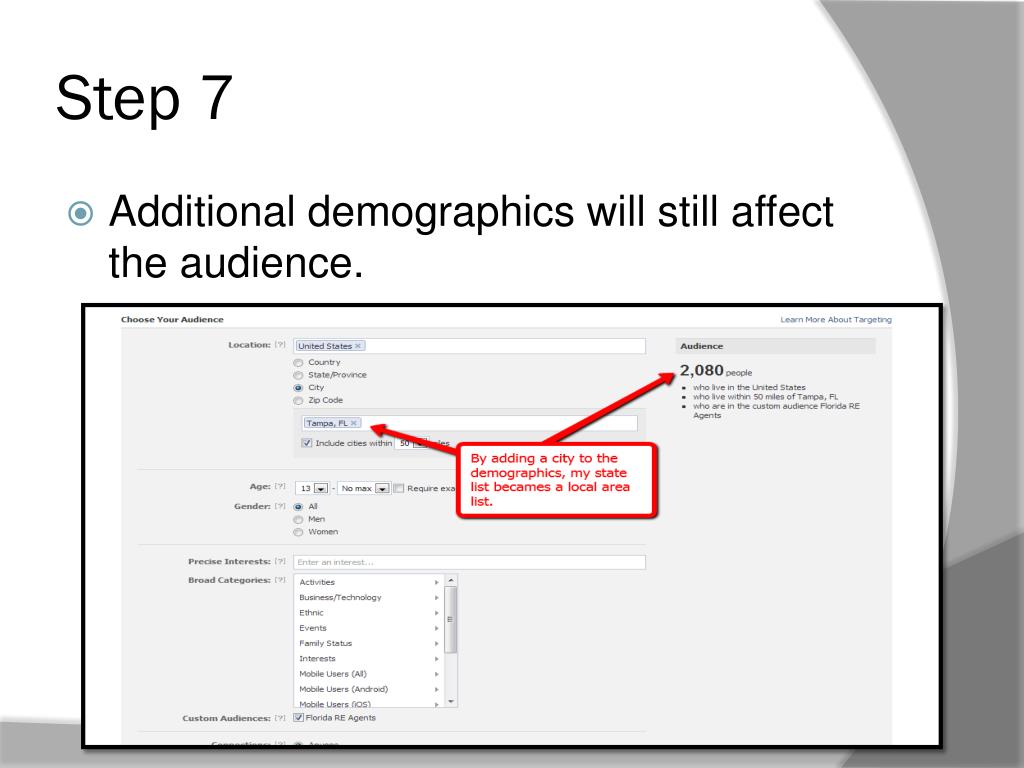The width and height of the screenshot is (1024, 768).
Task: Click the Broad Categories scrollbar thumb
Action: 451,619
